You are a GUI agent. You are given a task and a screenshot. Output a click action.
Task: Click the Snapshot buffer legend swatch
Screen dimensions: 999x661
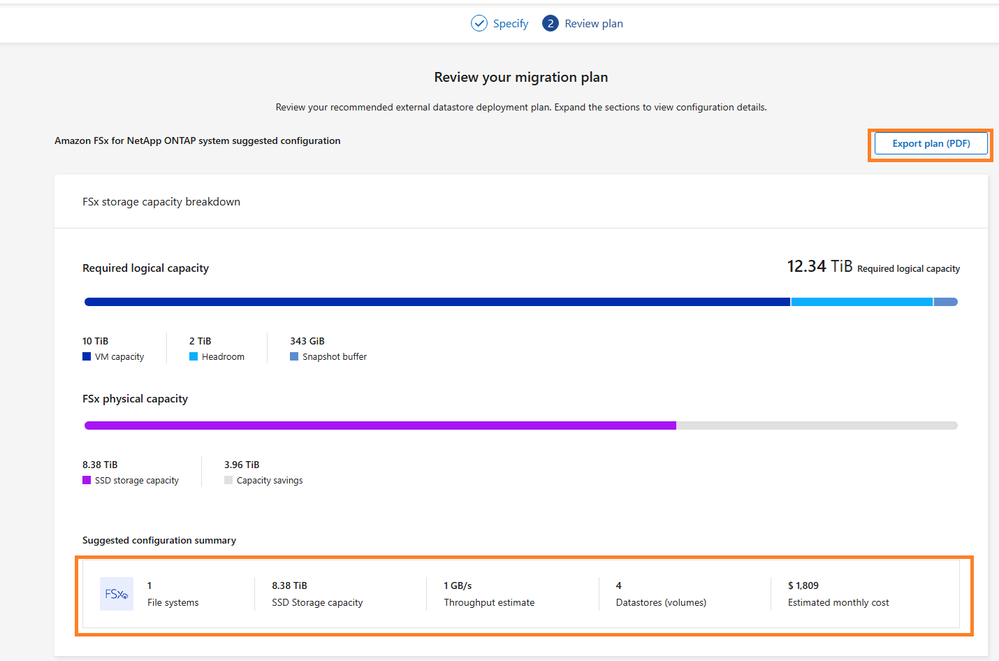pos(294,357)
